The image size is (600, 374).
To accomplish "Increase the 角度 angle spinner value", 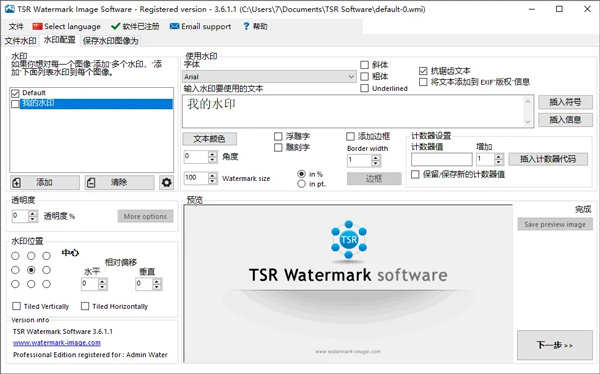I will pyautogui.click(x=213, y=154).
